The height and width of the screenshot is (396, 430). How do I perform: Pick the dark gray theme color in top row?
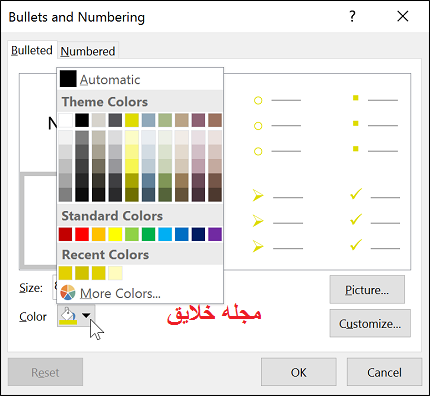coord(115,120)
